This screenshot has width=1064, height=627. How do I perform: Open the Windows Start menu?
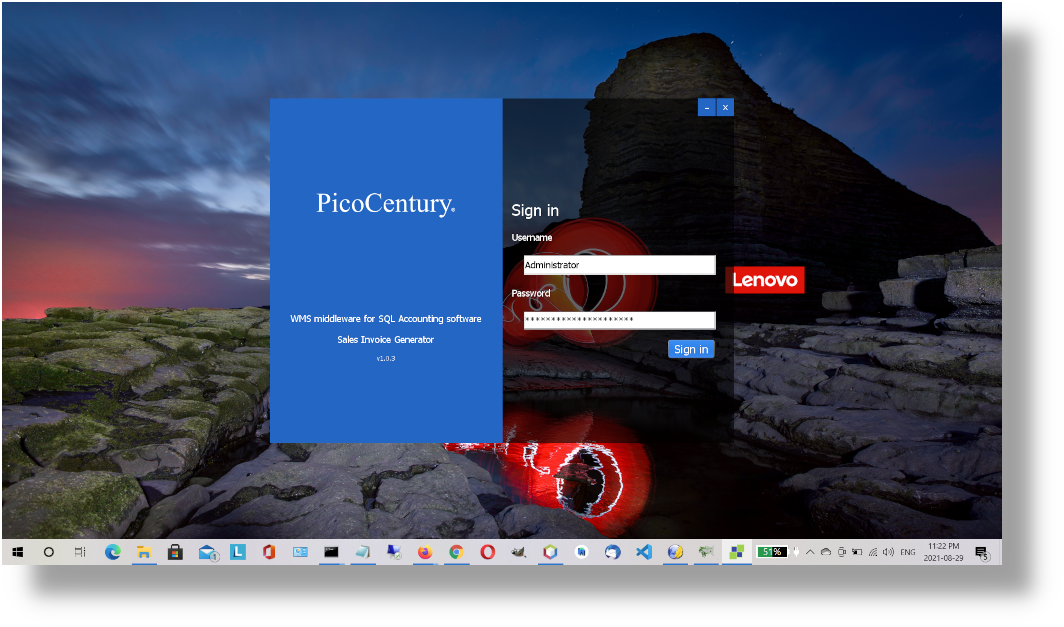(17, 552)
